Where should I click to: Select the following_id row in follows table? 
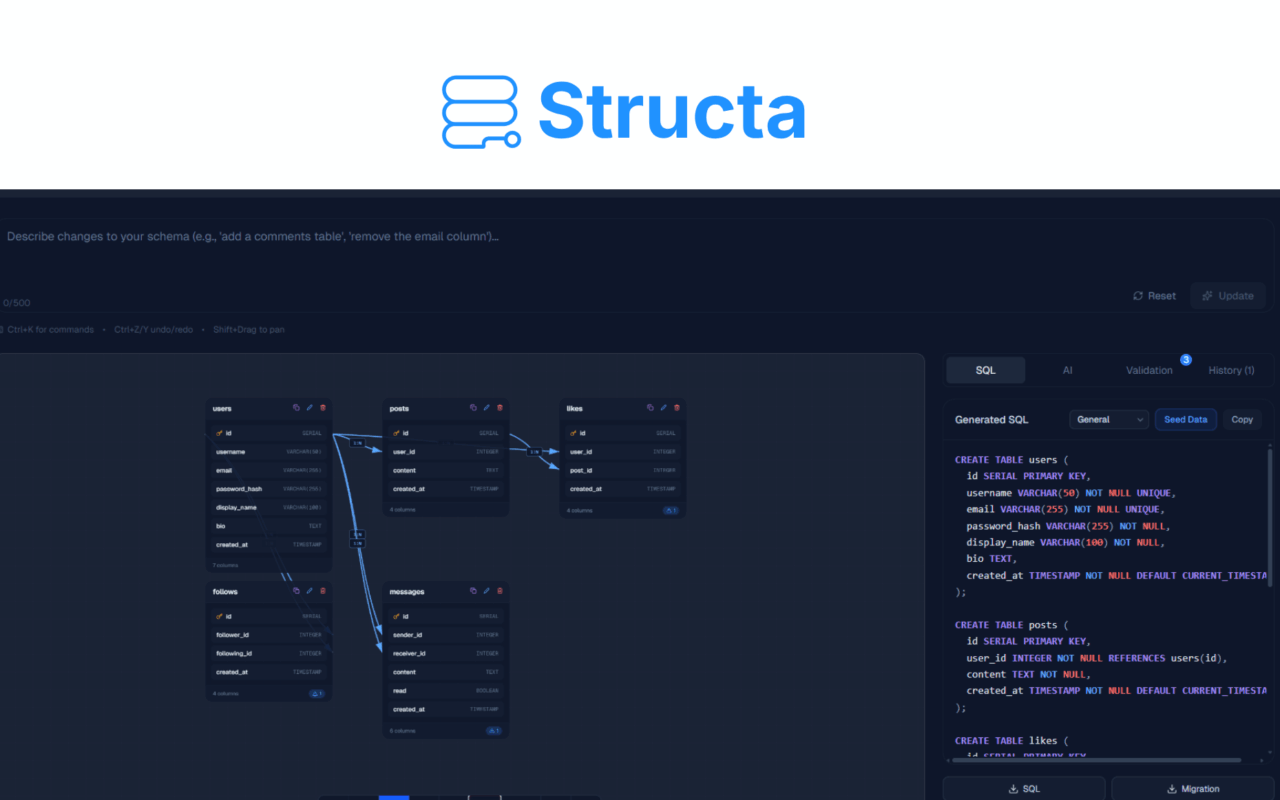tap(267, 653)
